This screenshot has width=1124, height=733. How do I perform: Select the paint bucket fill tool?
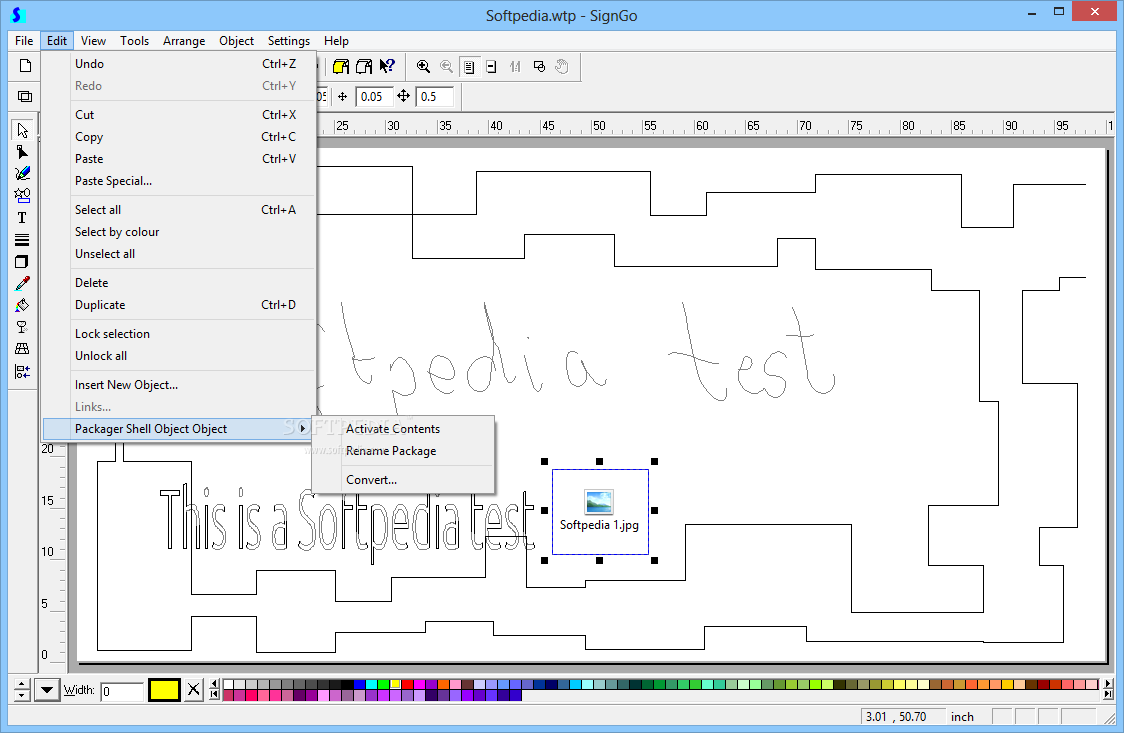pyautogui.click(x=22, y=305)
